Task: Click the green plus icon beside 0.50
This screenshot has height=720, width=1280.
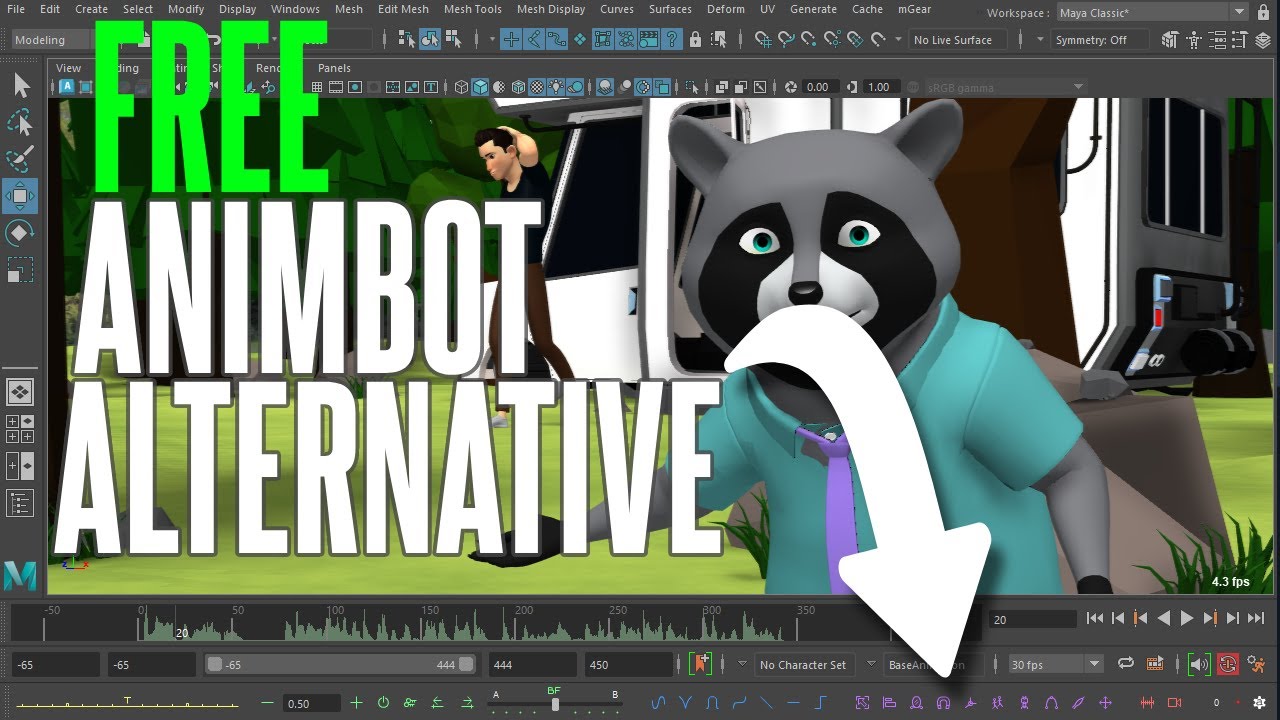Action: pyautogui.click(x=356, y=703)
